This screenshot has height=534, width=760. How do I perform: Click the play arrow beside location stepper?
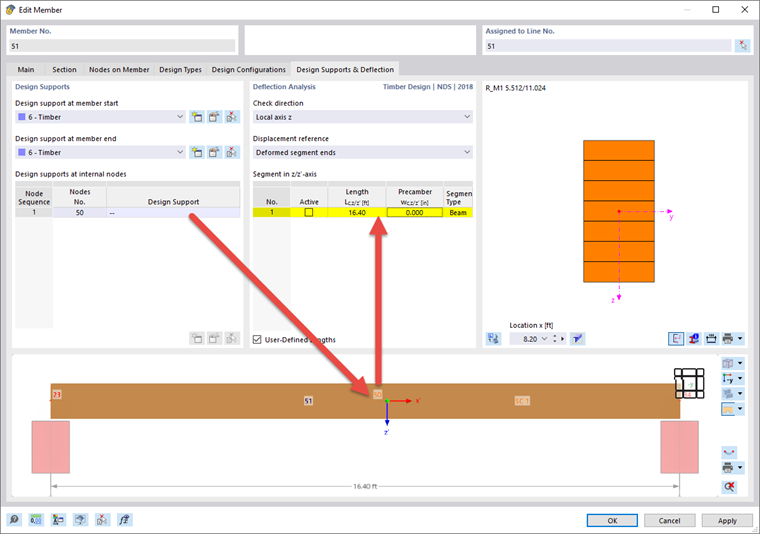(562, 339)
